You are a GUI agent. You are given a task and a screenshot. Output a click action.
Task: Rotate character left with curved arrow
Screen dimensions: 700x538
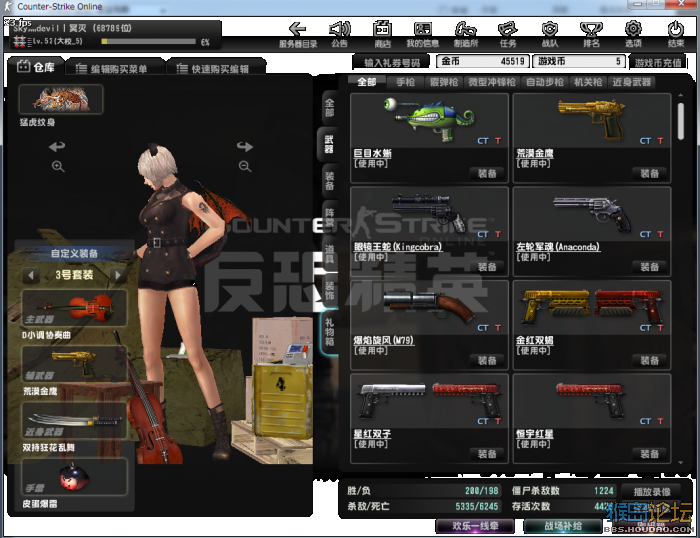click(x=57, y=146)
